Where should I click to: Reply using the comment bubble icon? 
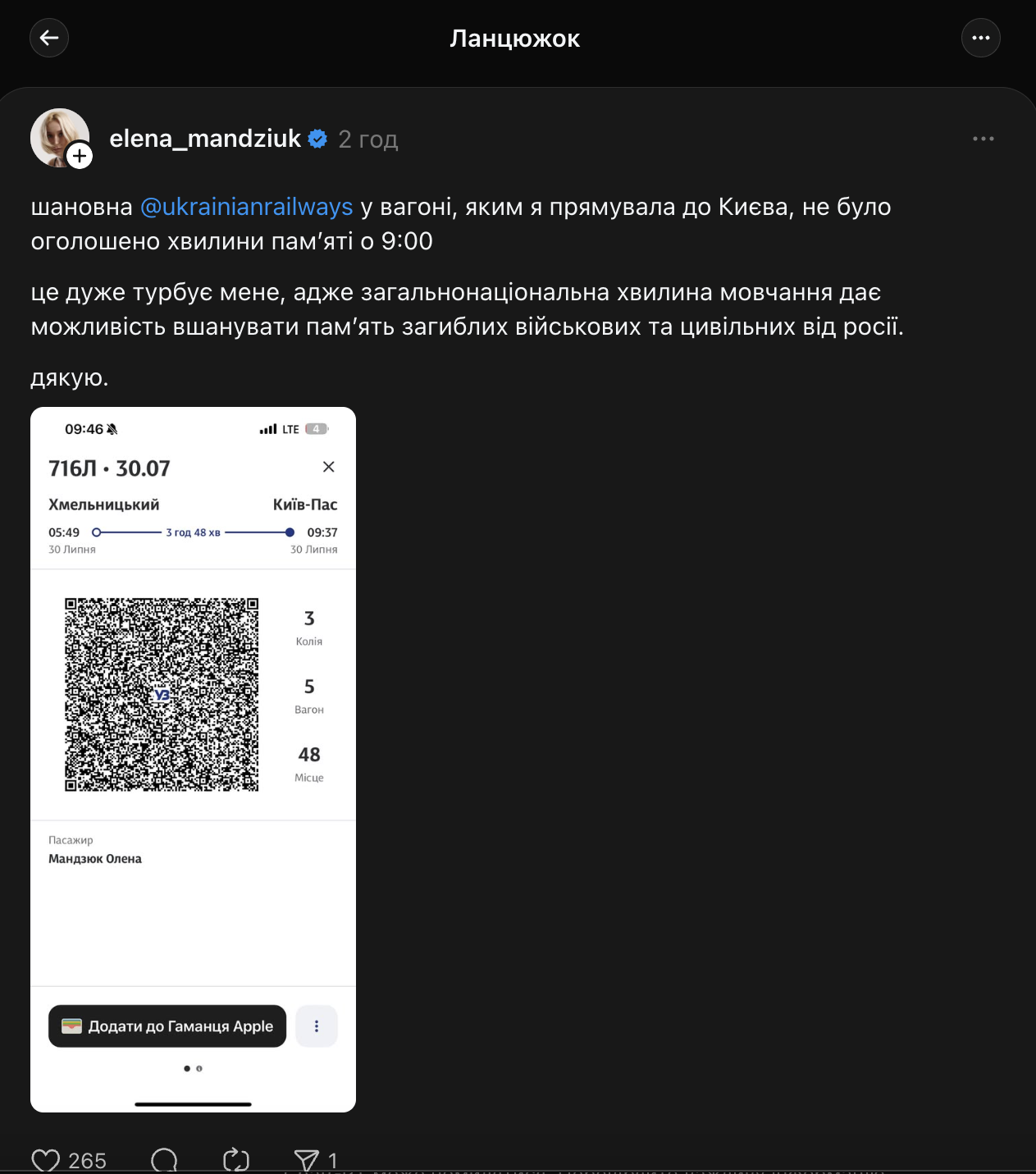[164, 1160]
